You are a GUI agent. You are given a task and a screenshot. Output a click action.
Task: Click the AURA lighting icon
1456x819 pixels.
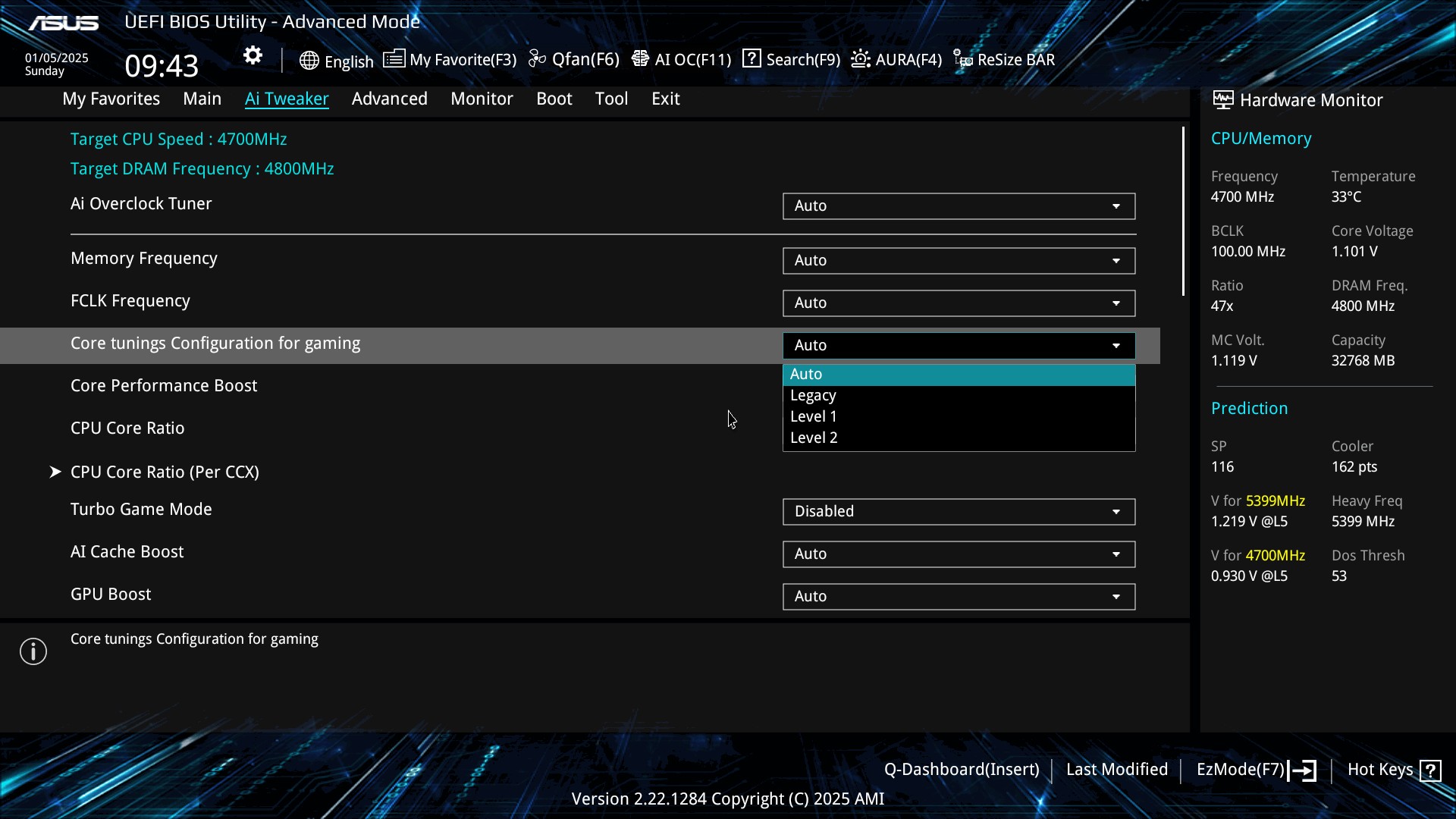click(x=861, y=59)
